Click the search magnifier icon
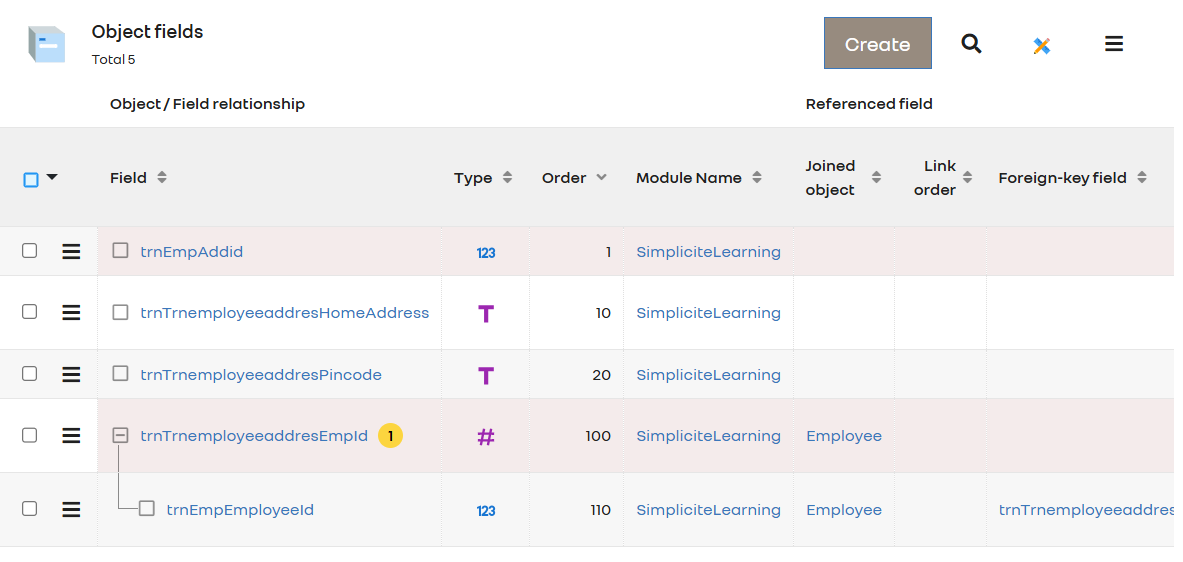This screenshot has height=562, width=1183. (971, 44)
